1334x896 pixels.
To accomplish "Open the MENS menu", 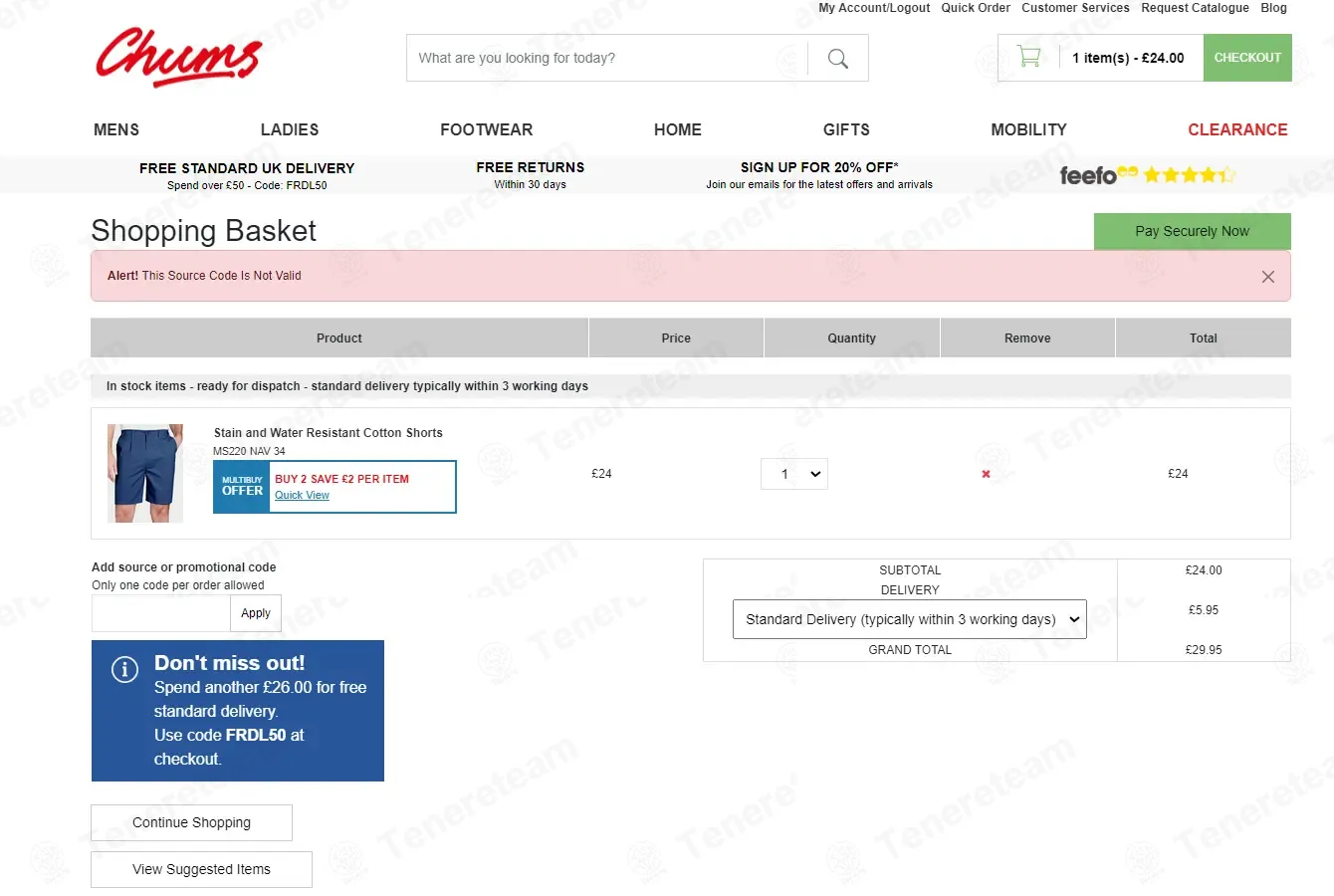I will click(x=116, y=129).
